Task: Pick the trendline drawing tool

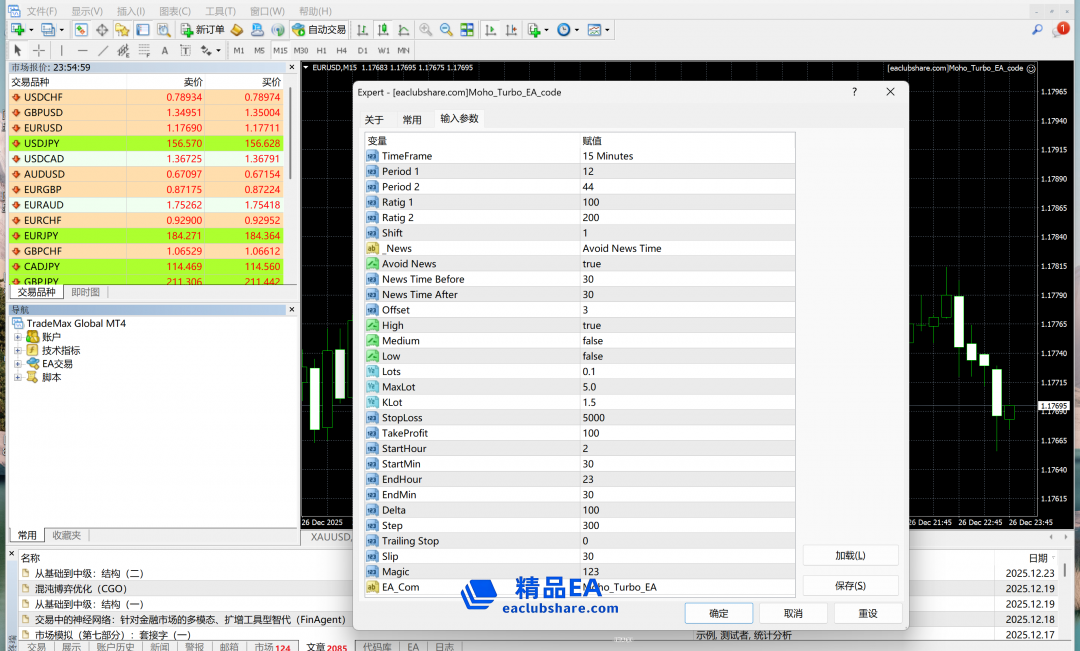Action: (102, 50)
